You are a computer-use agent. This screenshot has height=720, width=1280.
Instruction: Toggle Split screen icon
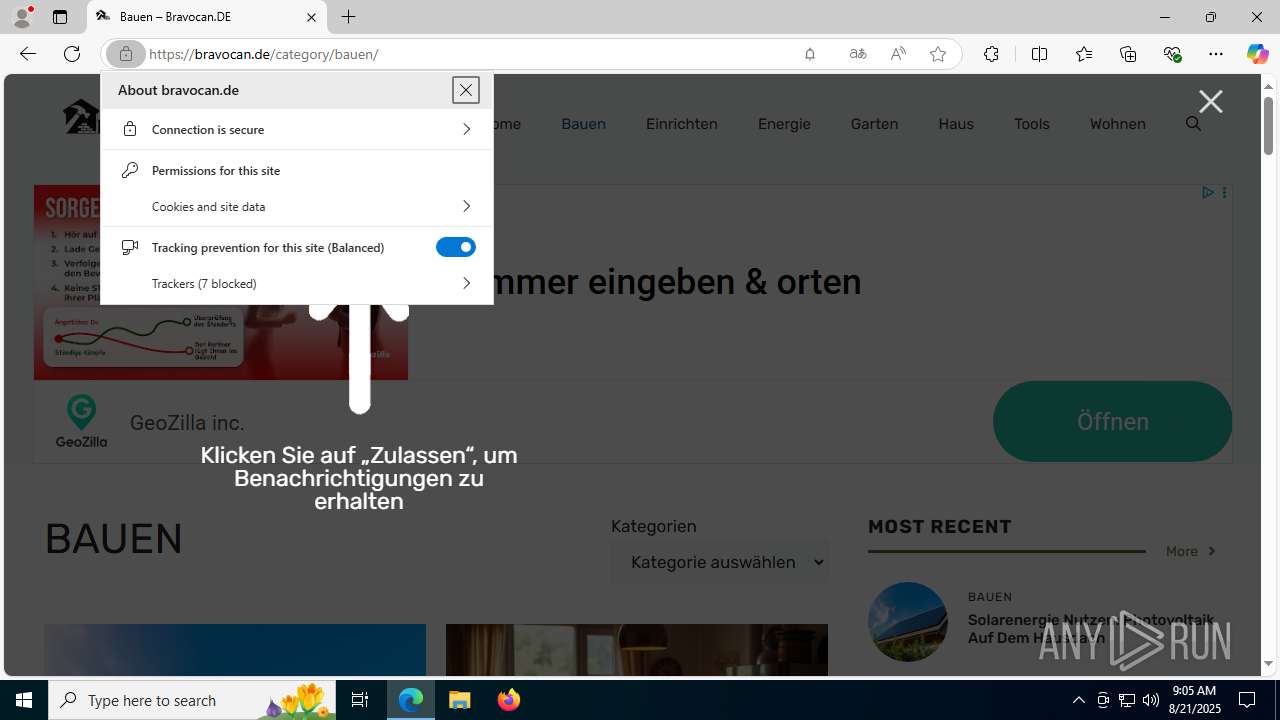coord(1039,54)
